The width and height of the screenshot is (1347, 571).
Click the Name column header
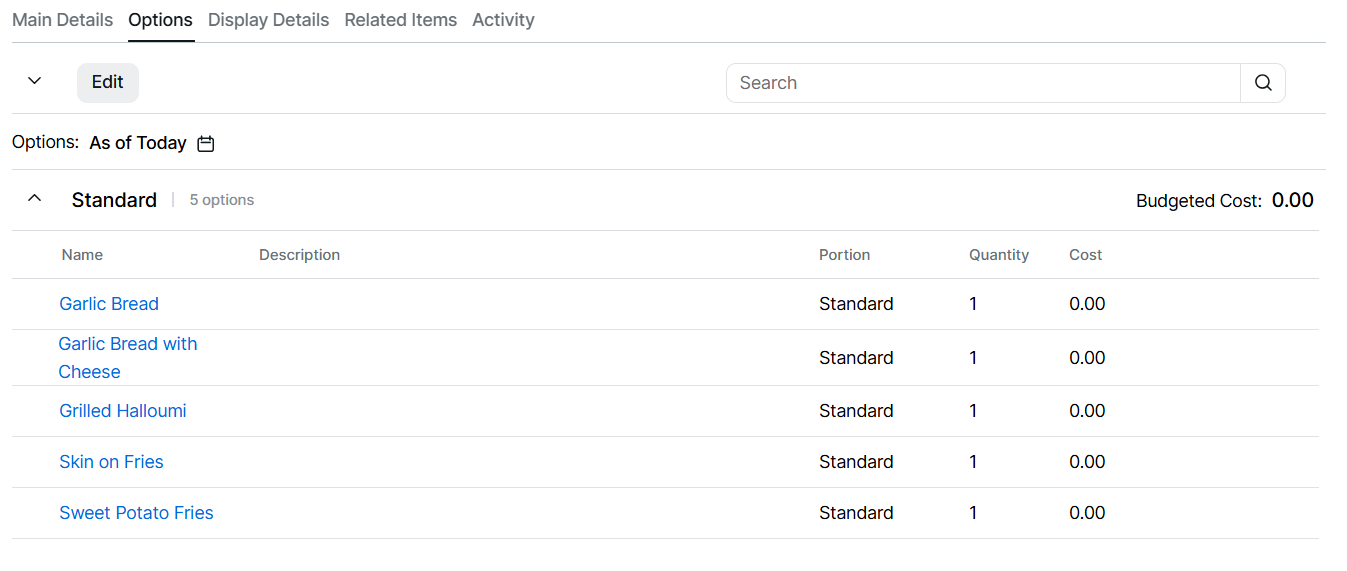pos(82,255)
